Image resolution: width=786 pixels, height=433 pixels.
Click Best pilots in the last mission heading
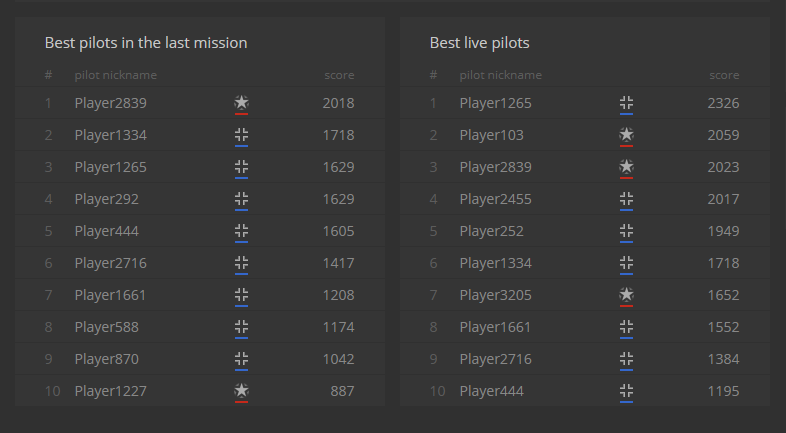click(x=146, y=43)
